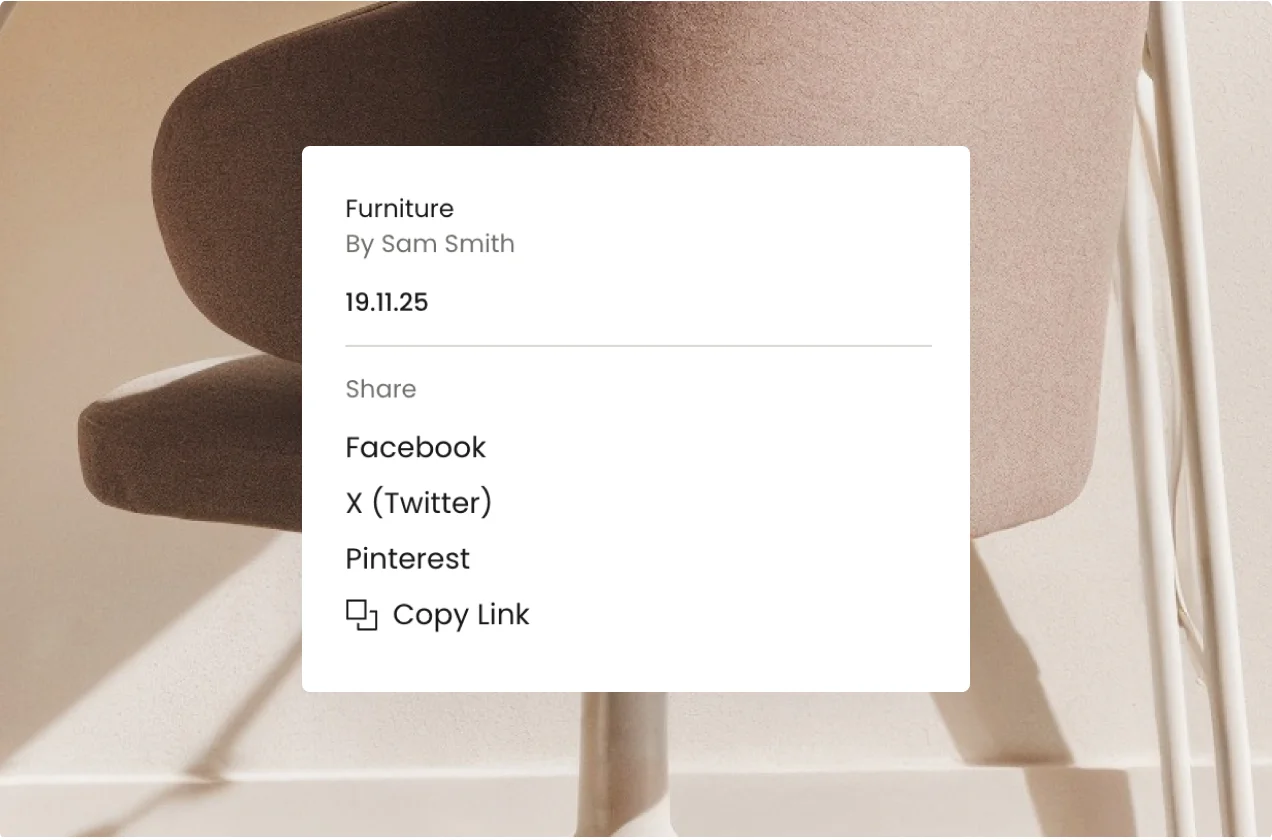Open author By Sam Smith
The height and width of the screenshot is (840, 1272).
430,244
